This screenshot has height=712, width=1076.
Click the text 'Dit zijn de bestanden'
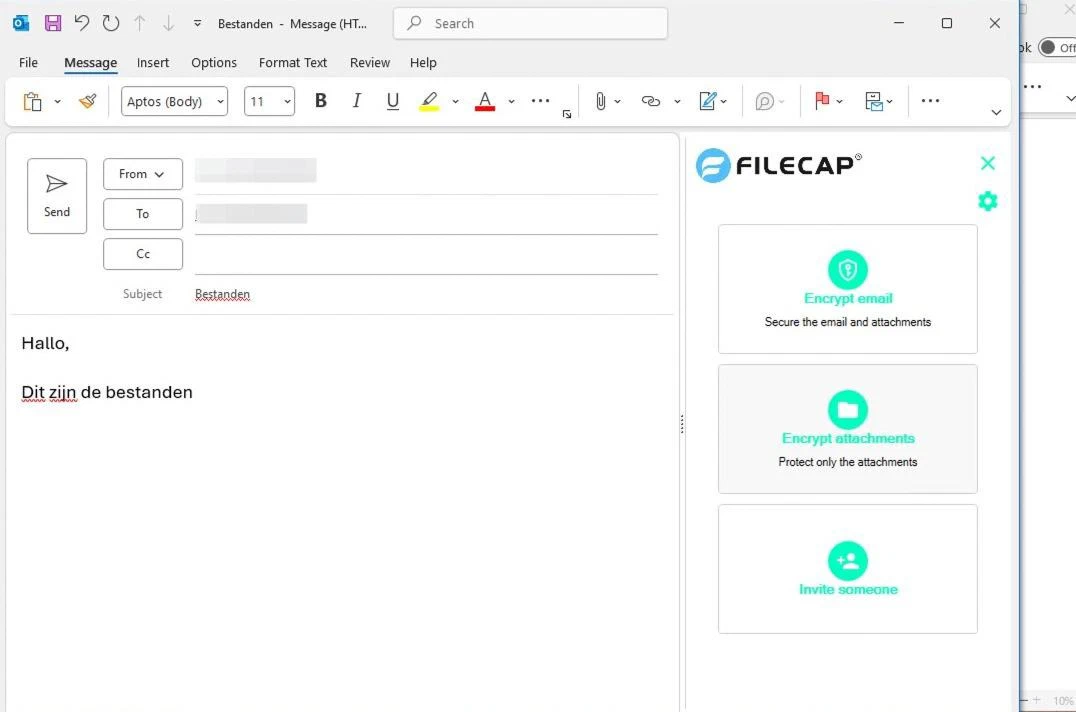click(x=107, y=392)
